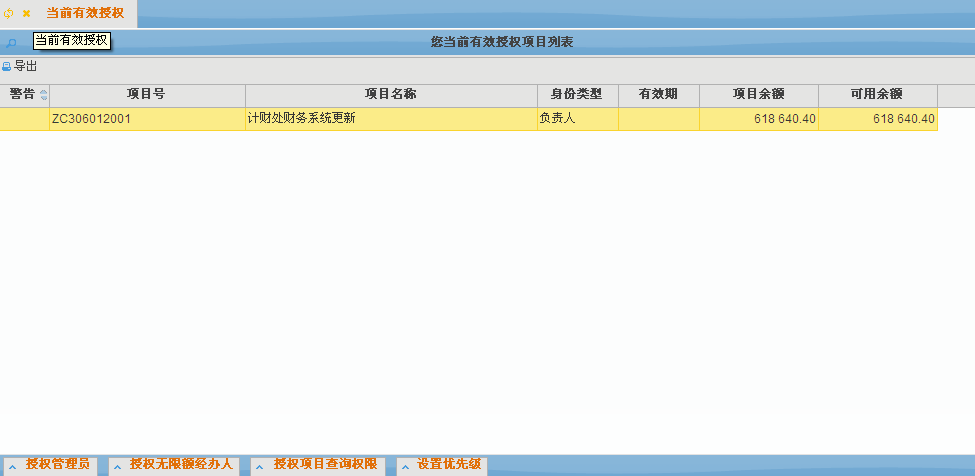Image resolution: width=975 pixels, height=476 pixels.
Task: Click the 可用余额 column header
Action: (877, 94)
